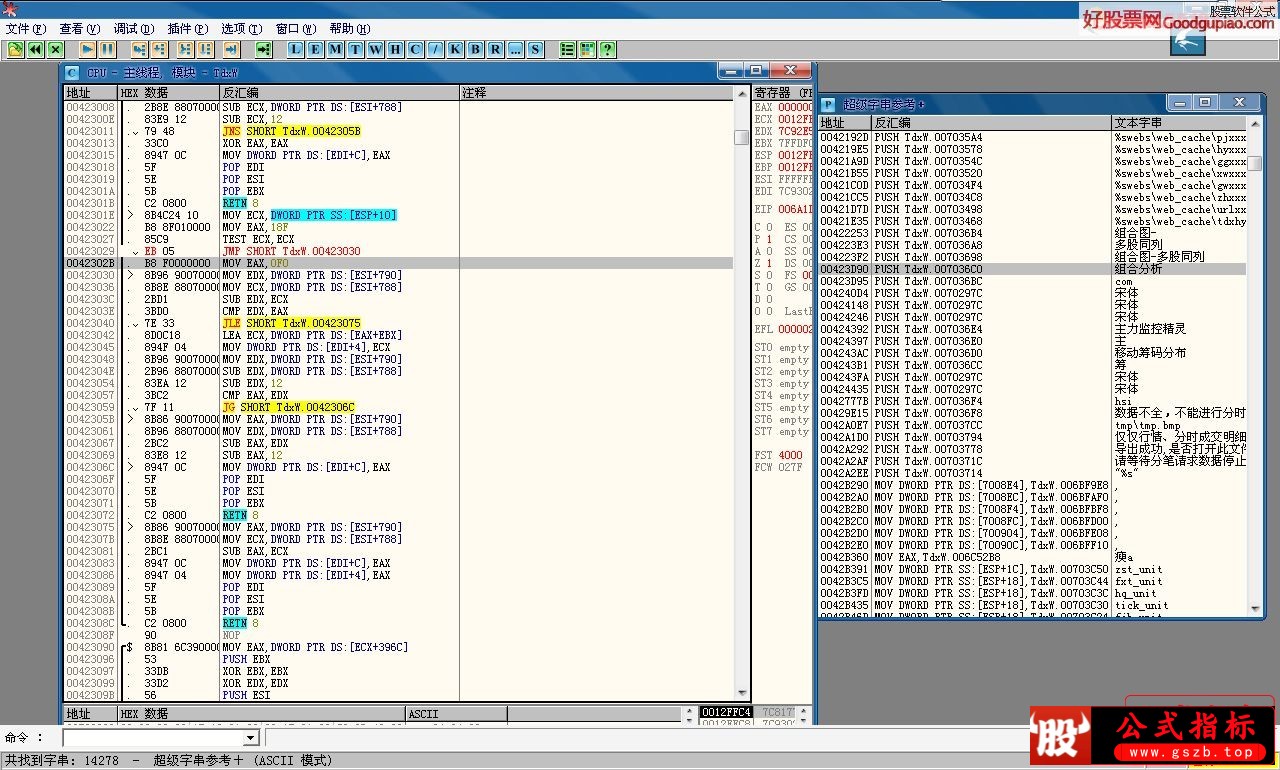Select highlighted row 0042302B MOV EAX,0F0

pos(398,263)
